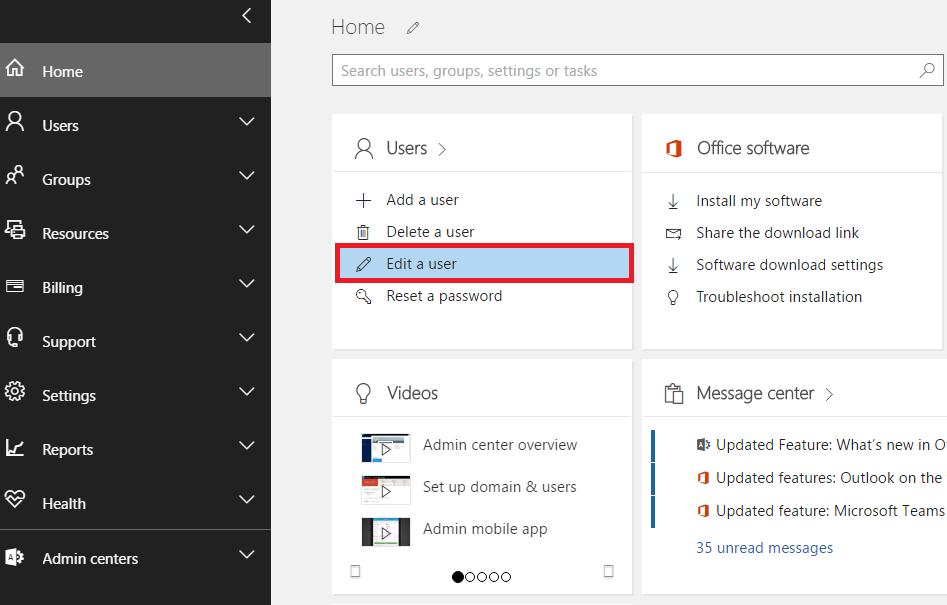
Task: Click the Resources printer icon in sidebar
Action: pyautogui.click(x=15, y=229)
